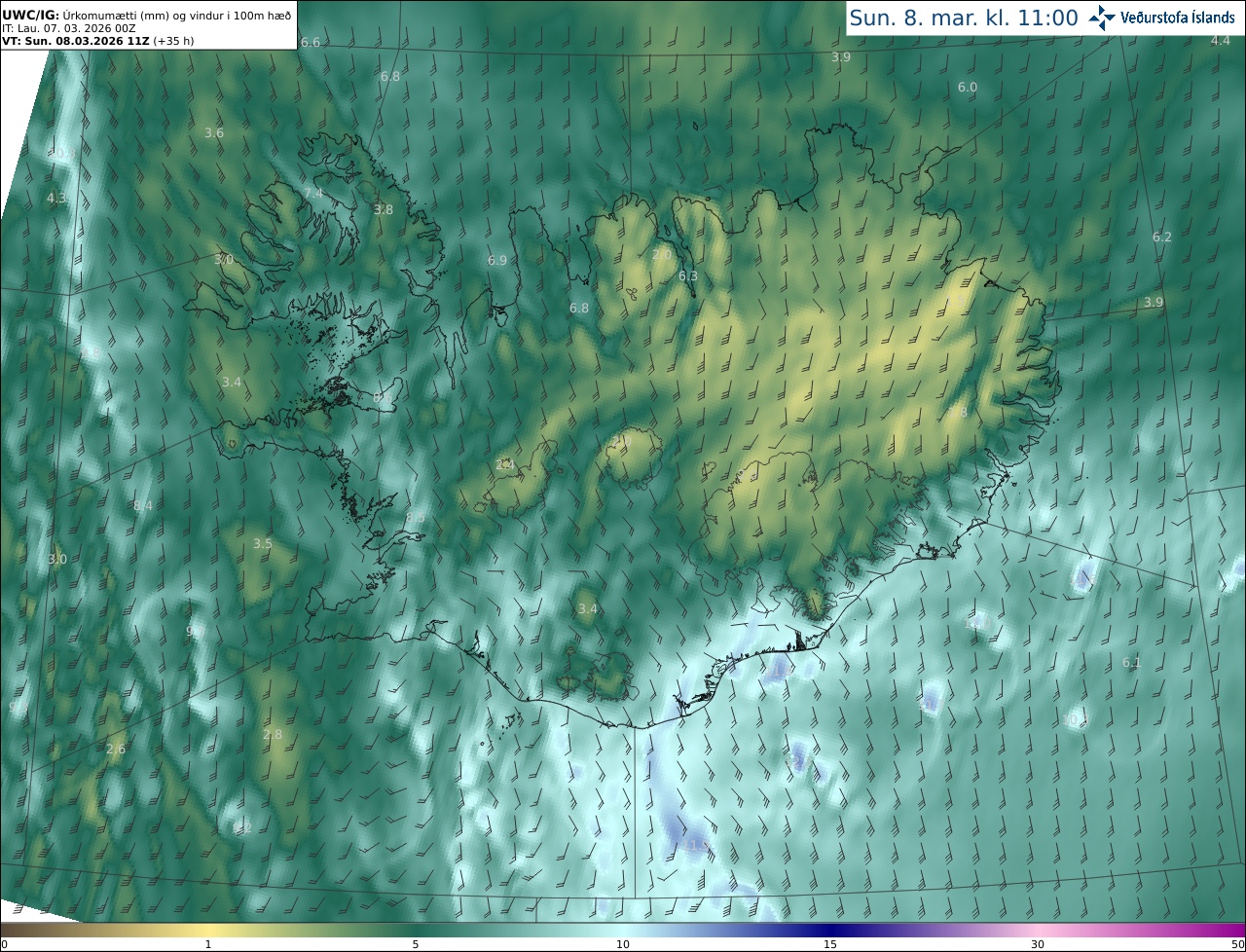Click the '1' tick on the colour scale

tap(208, 944)
